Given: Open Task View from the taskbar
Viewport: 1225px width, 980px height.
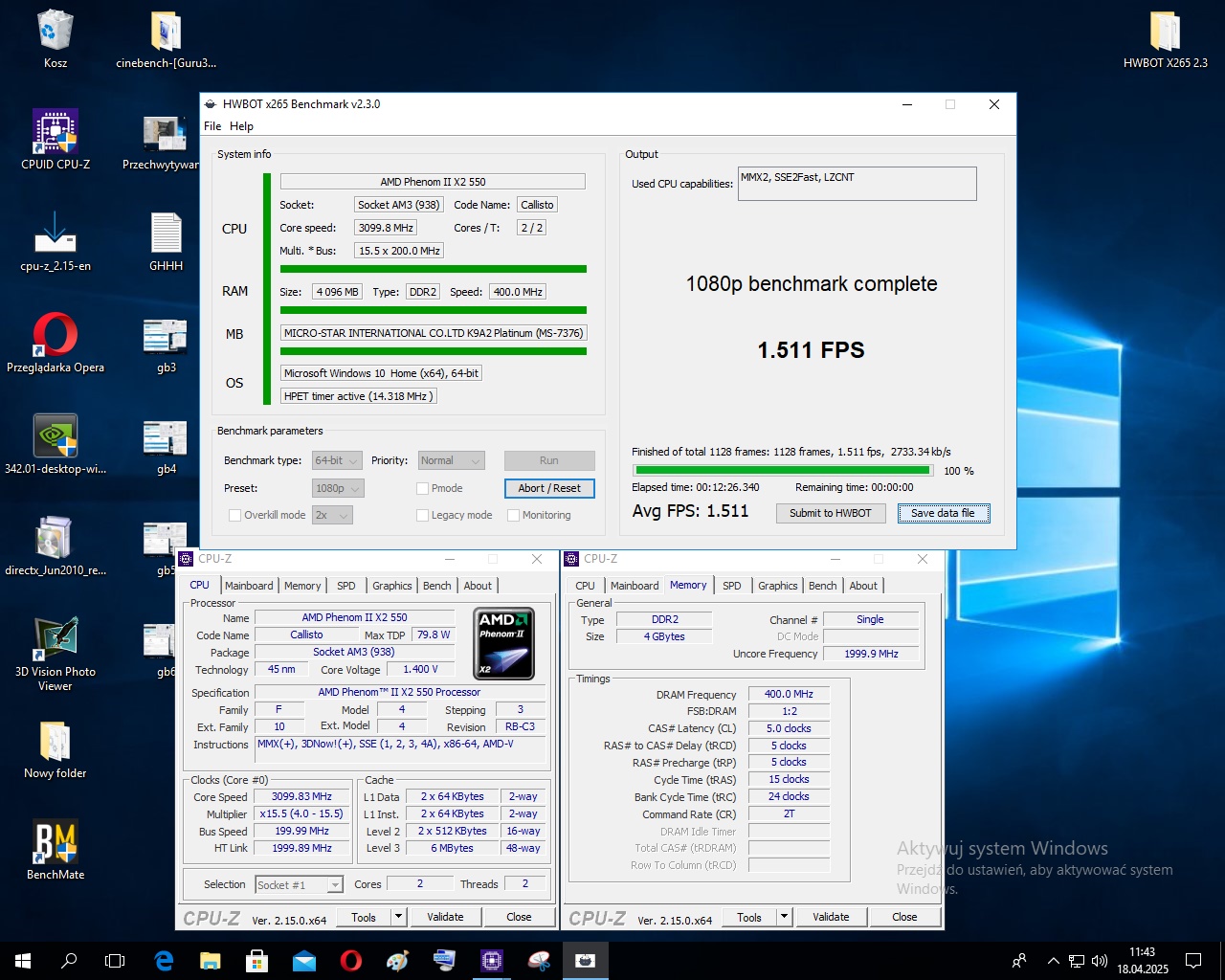Looking at the screenshot, I should pyautogui.click(x=115, y=960).
